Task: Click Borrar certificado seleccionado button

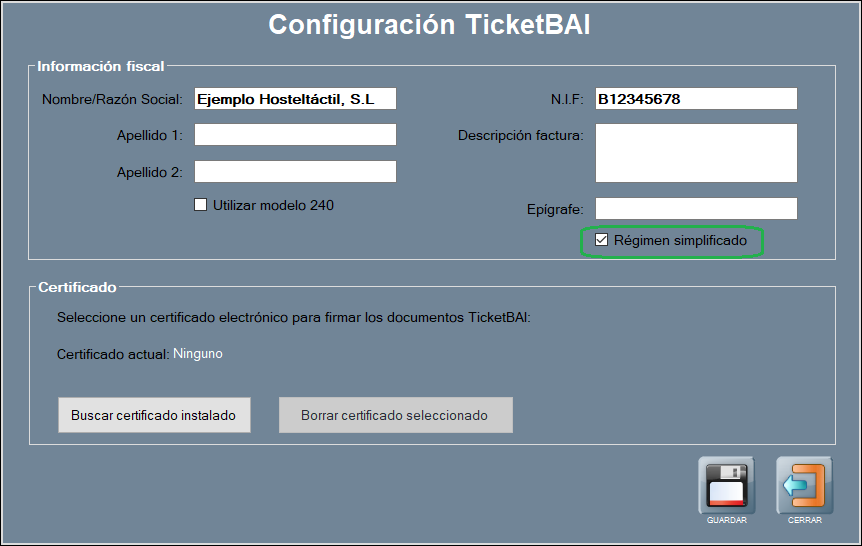Action: click(x=395, y=415)
